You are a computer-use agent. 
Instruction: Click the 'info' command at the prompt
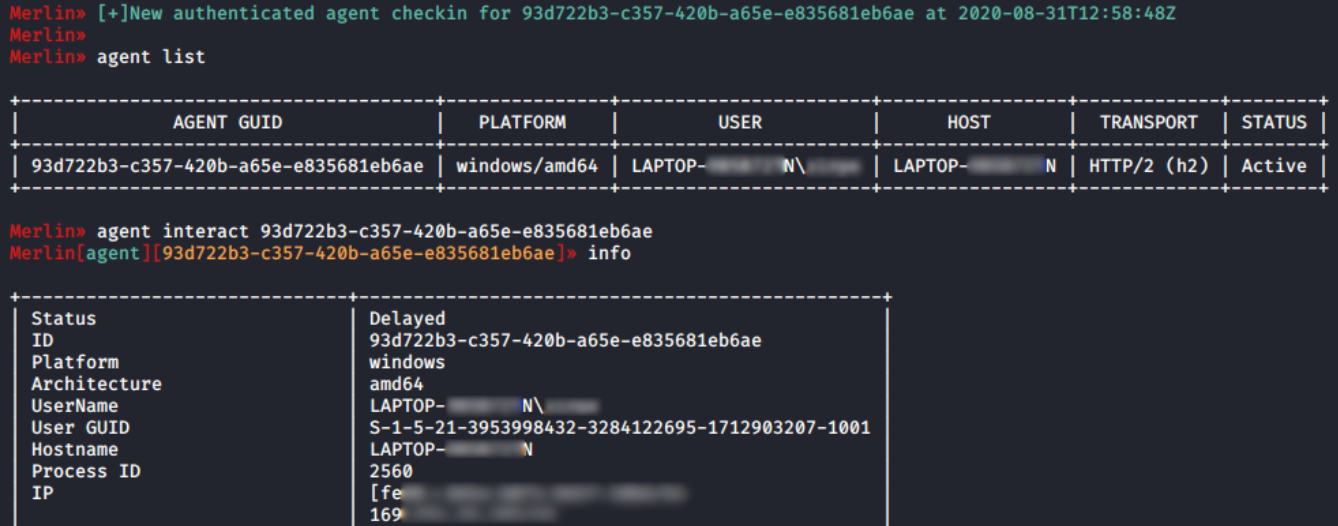(609, 254)
